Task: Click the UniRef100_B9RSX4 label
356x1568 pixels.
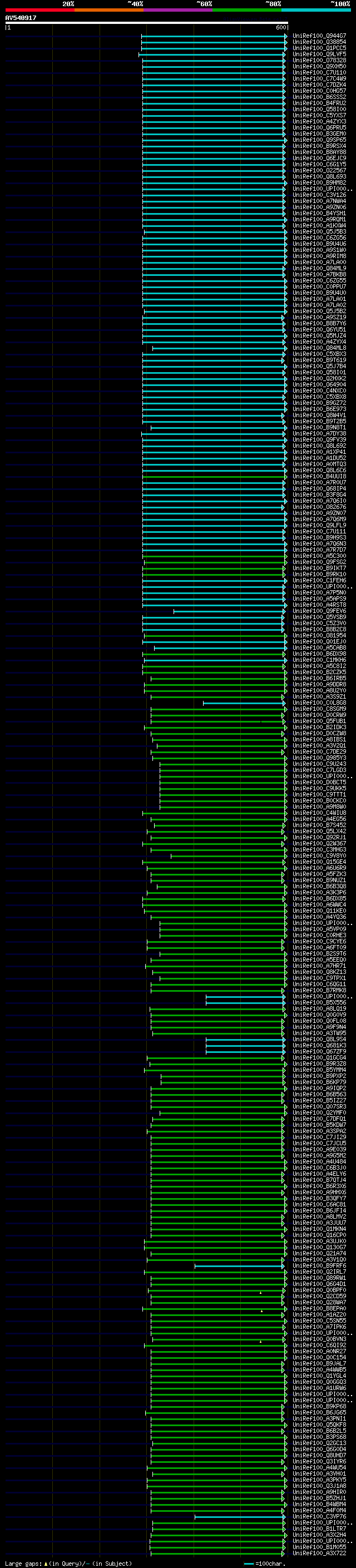Action: [319, 146]
